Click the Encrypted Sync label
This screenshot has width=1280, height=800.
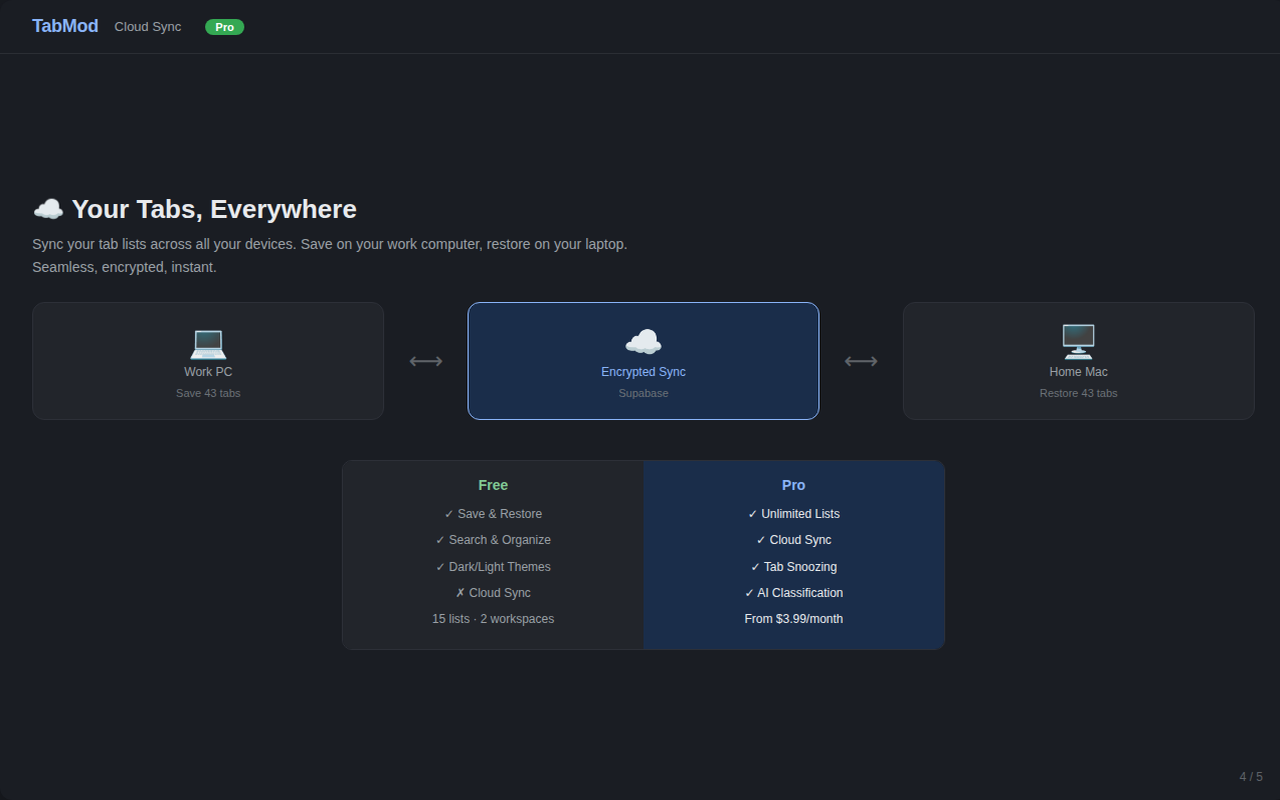tap(643, 372)
